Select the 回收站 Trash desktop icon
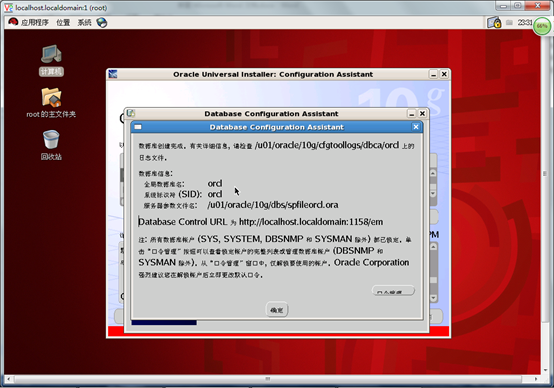Viewport: 554px width, 388px height. coord(51,145)
